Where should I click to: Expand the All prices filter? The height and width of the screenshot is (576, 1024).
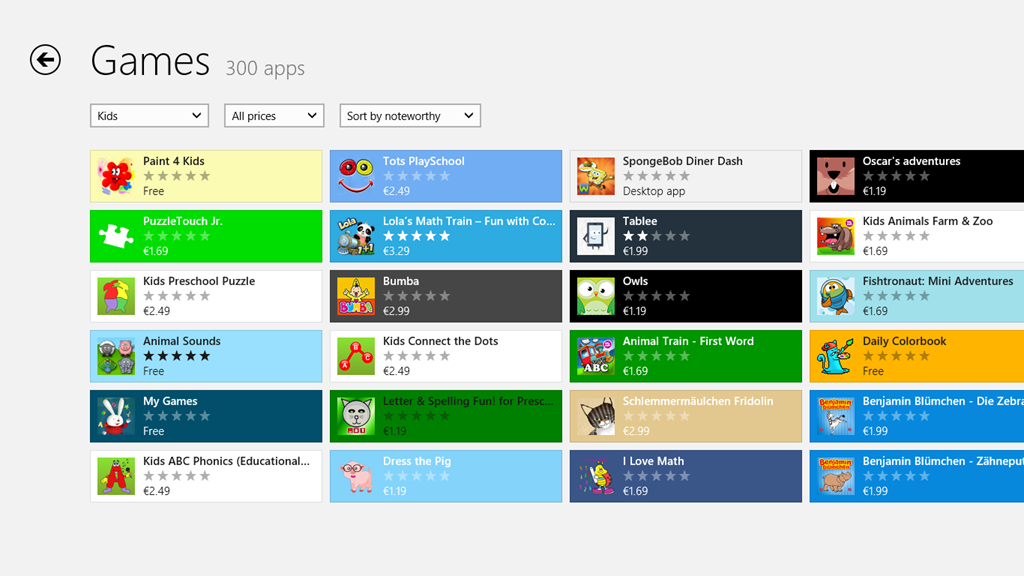coord(274,116)
